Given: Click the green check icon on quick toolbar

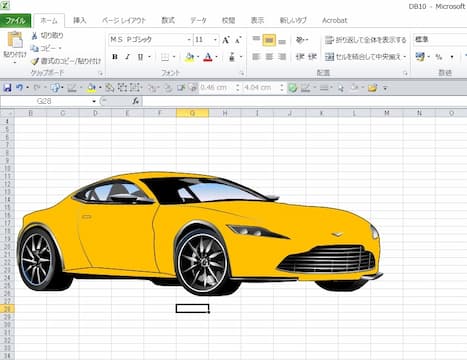Looking at the screenshot, I should [x=292, y=88].
